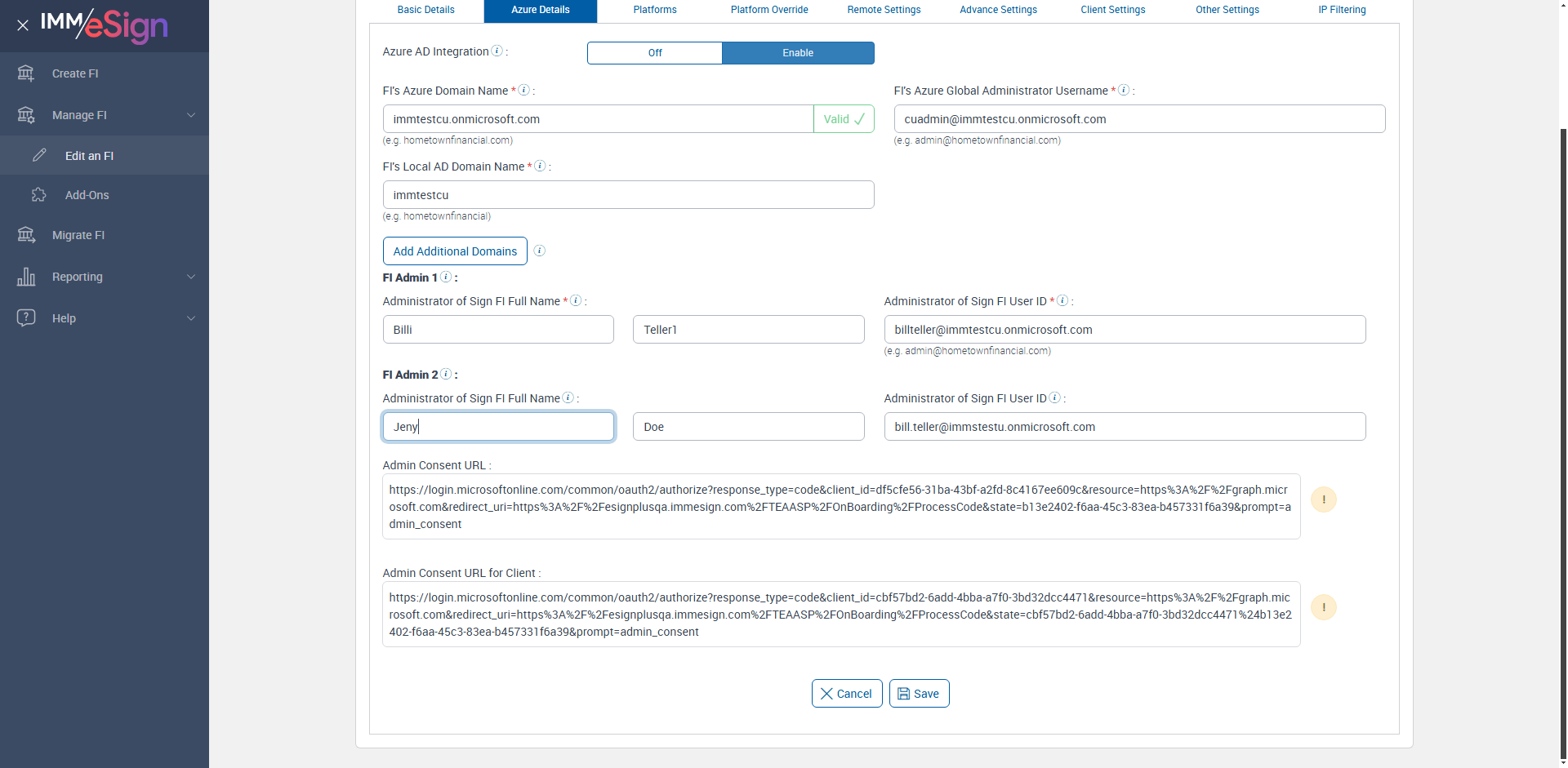Open Create FI in the sidebar
Viewport: 1568px width, 768px height.
[105, 73]
